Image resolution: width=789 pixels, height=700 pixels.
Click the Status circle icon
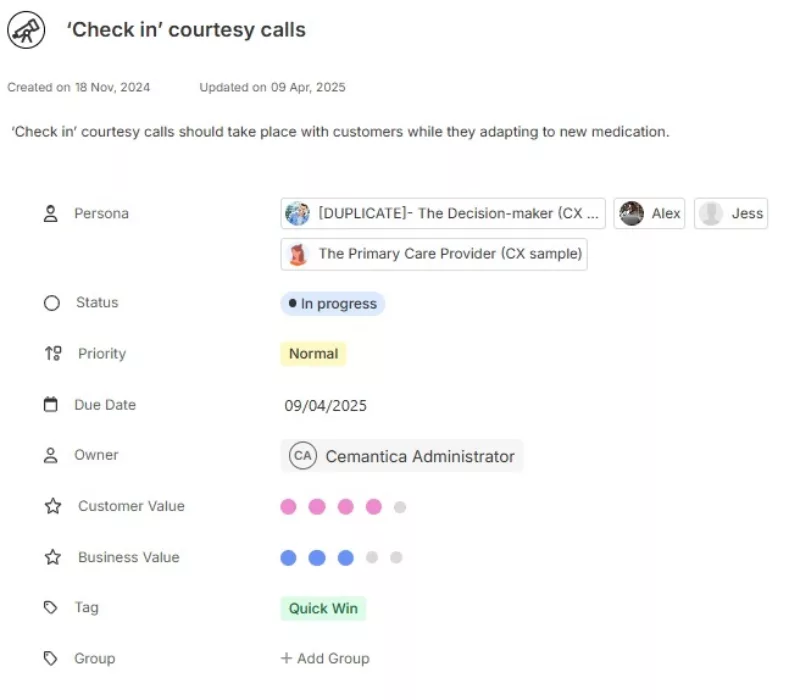click(x=52, y=303)
